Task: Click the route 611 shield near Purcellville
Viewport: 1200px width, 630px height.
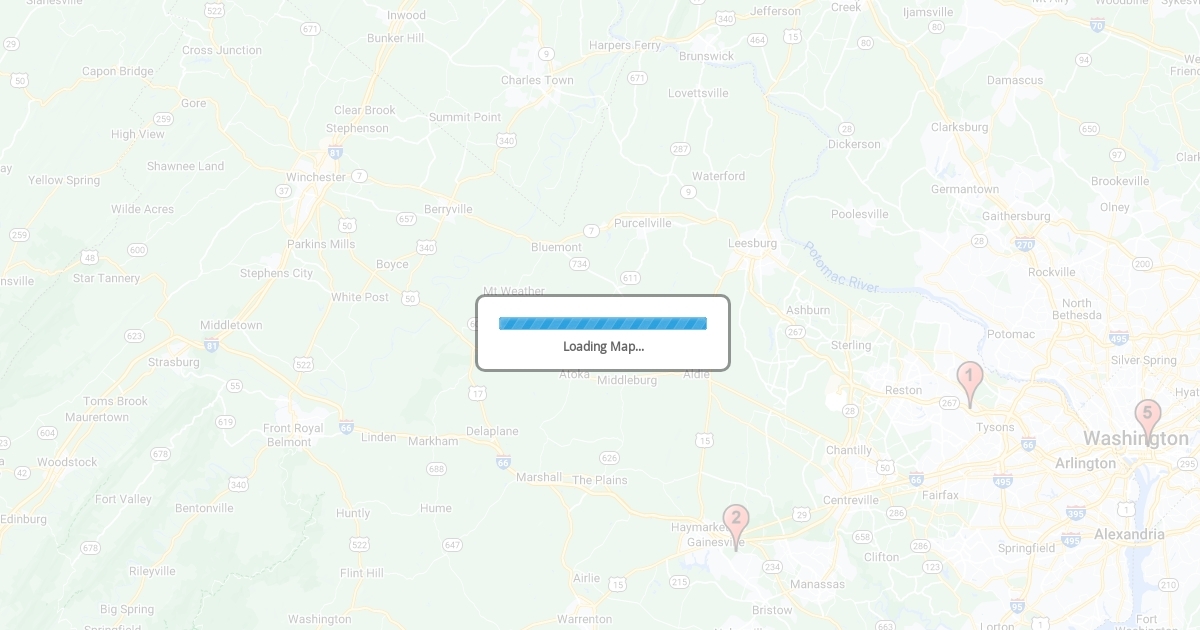Action: click(630, 277)
